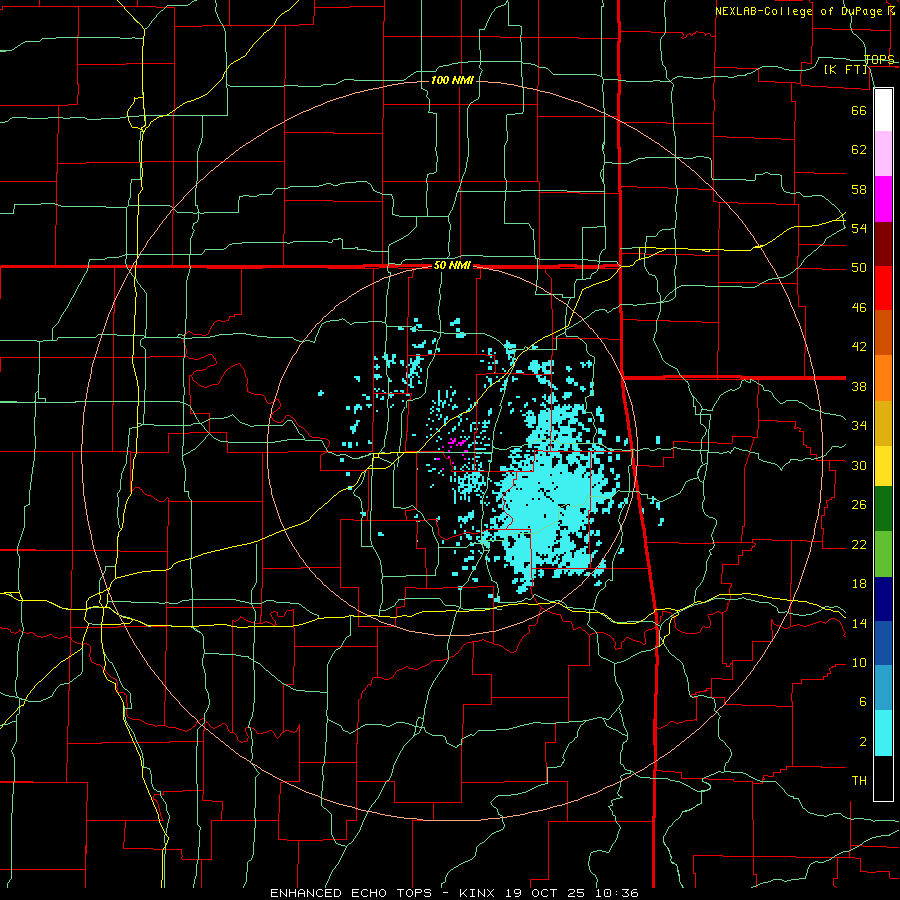Click the bright red legend swatch
900x900 pixels.
883,288
